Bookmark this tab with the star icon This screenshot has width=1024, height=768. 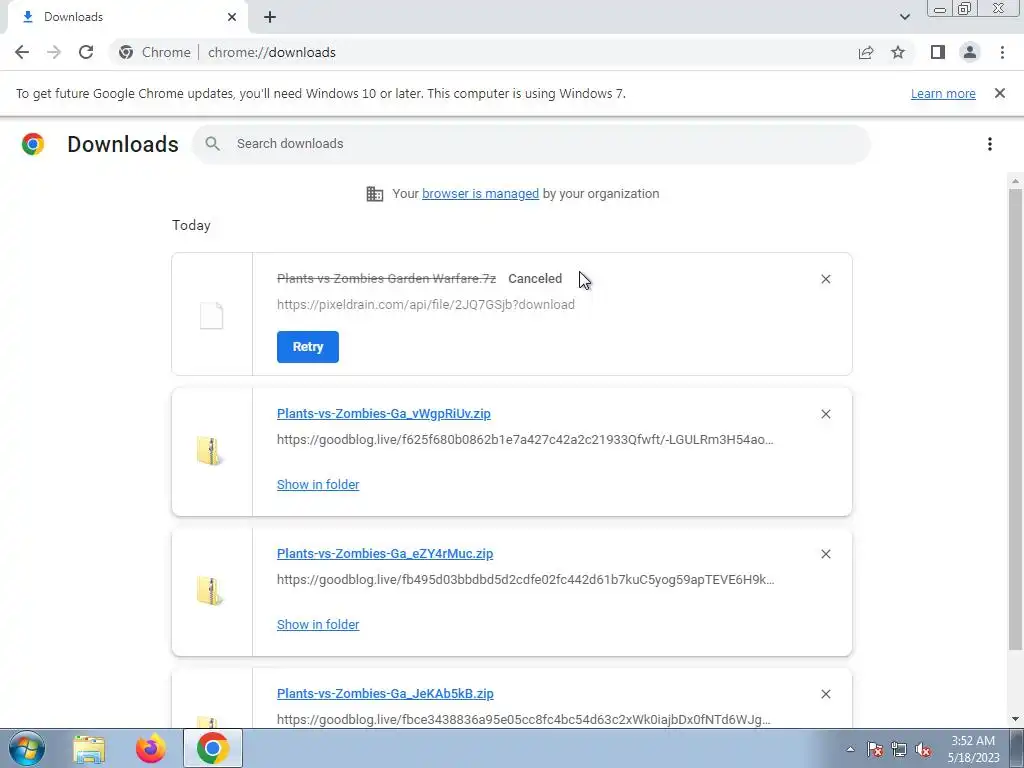898,52
